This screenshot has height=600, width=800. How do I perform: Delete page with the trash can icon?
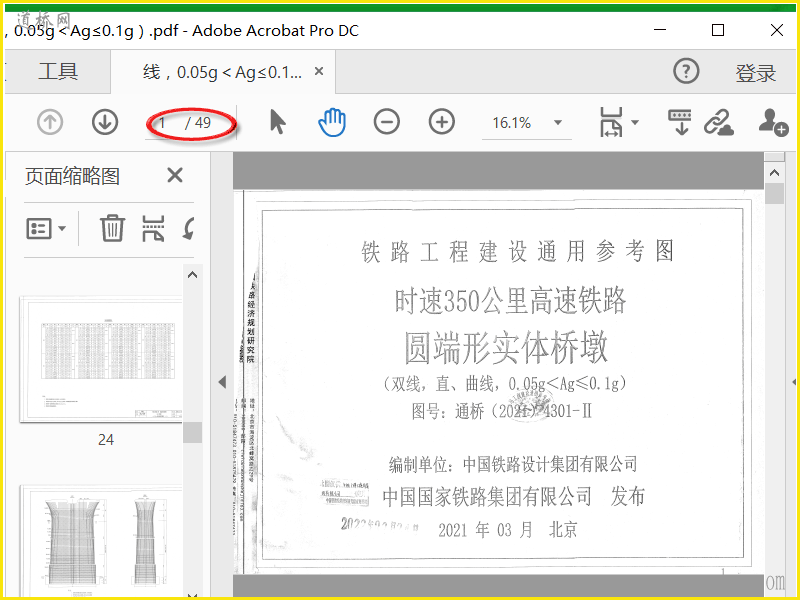(112, 228)
